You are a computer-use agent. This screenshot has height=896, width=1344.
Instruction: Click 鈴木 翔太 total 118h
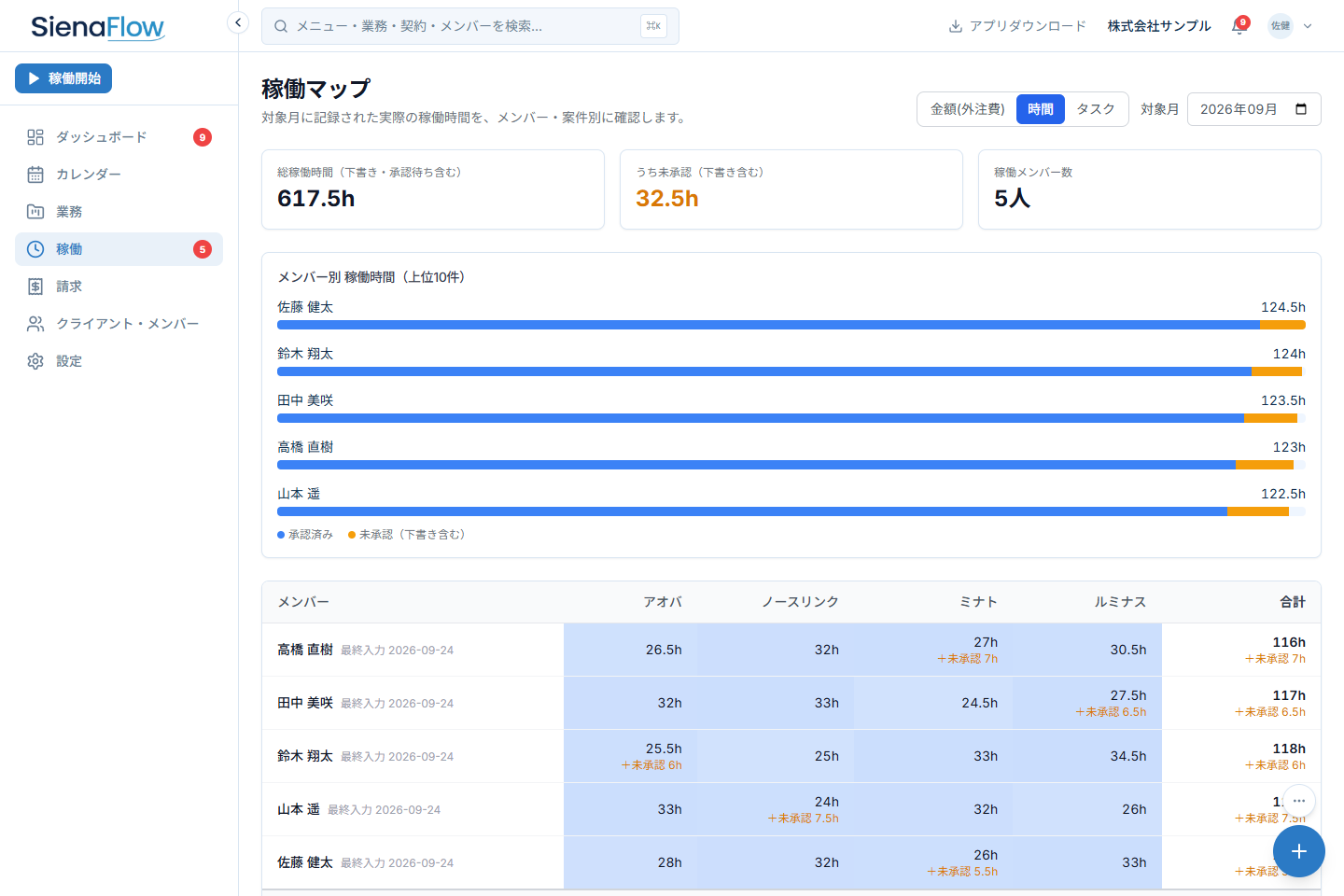tap(1289, 749)
